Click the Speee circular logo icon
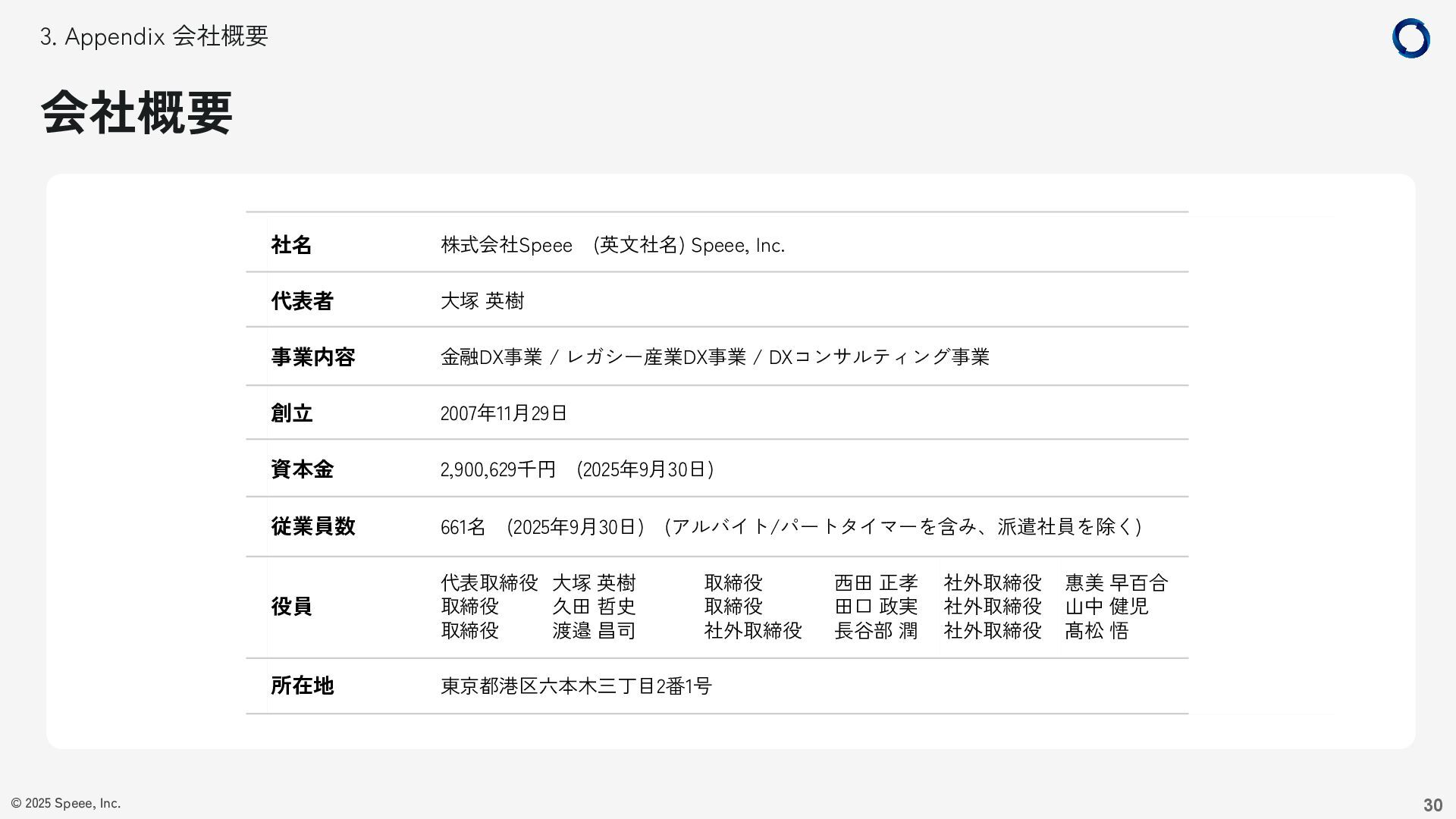Image resolution: width=1456 pixels, height=819 pixels. pyautogui.click(x=1410, y=39)
